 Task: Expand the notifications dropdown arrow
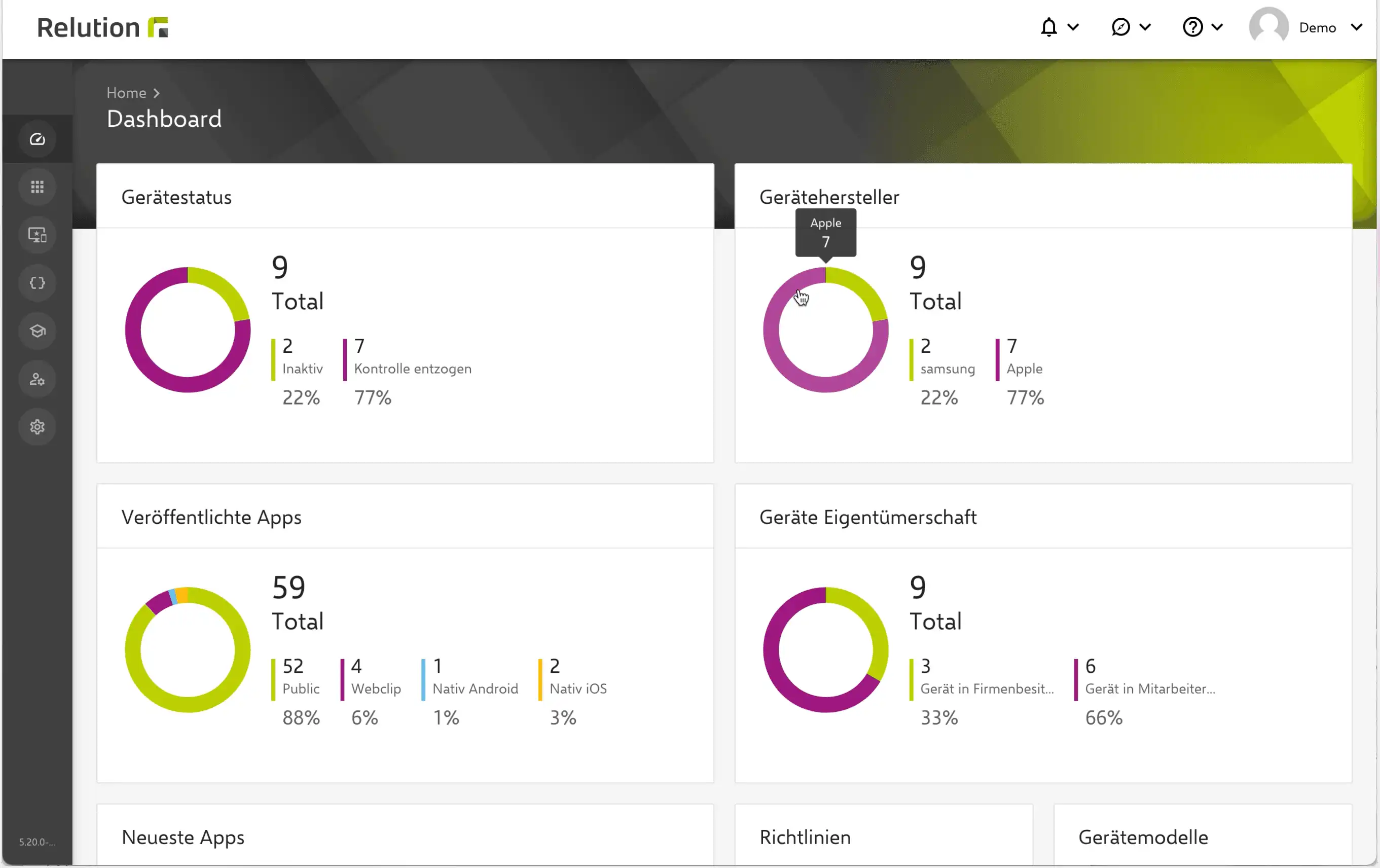tap(1073, 27)
